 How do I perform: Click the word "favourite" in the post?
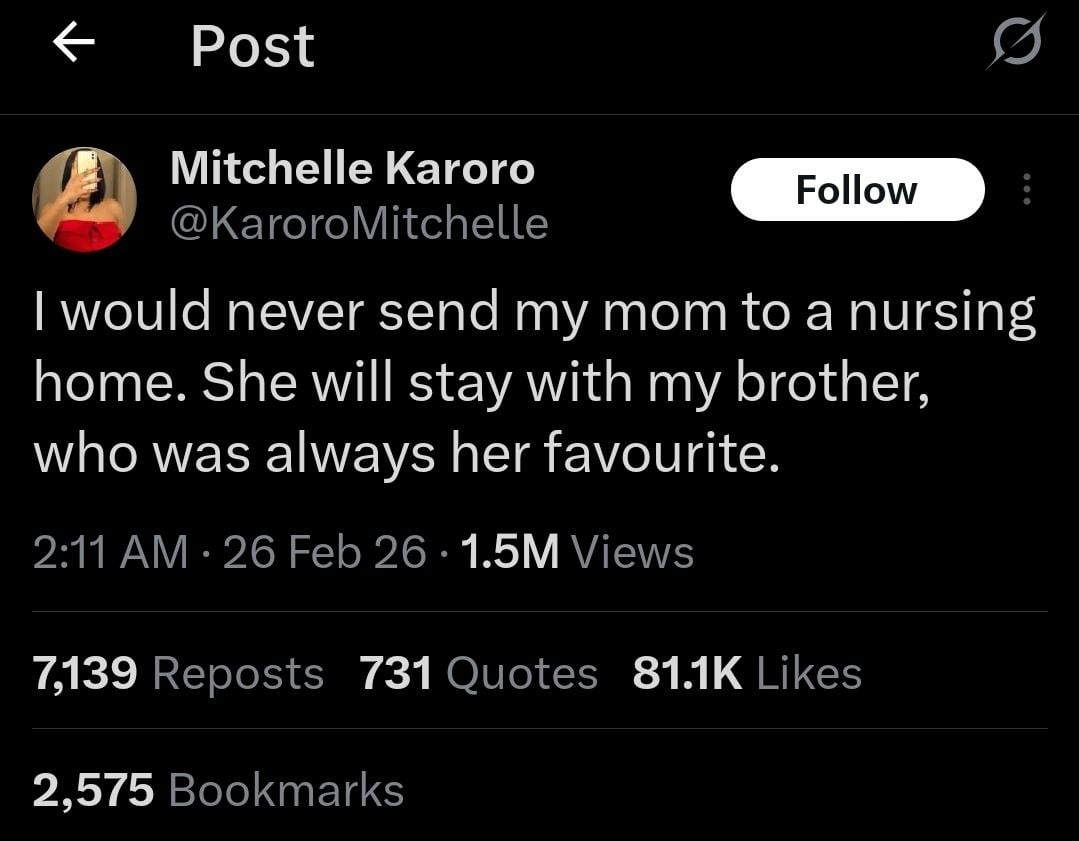(x=658, y=455)
